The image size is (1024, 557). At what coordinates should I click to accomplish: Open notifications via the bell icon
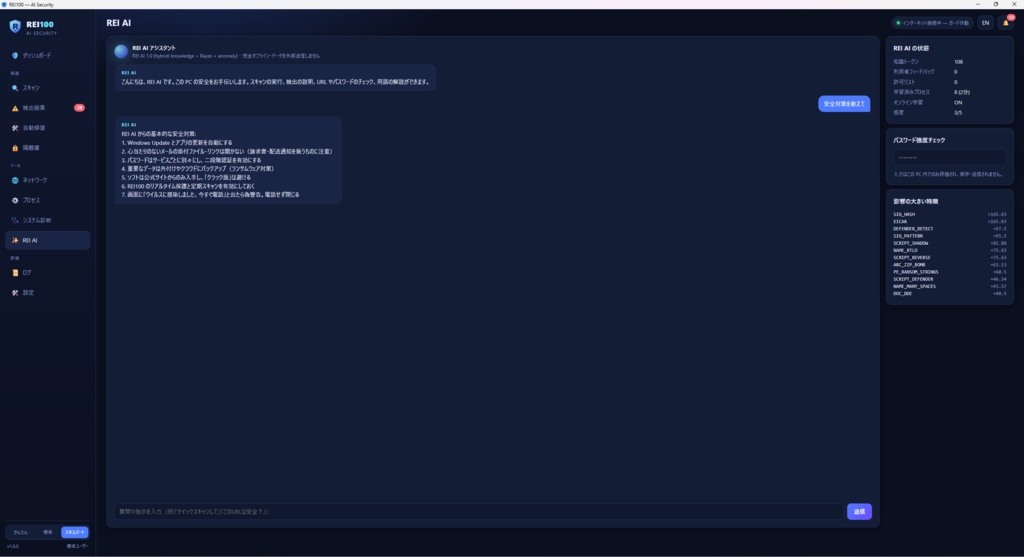1006,23
